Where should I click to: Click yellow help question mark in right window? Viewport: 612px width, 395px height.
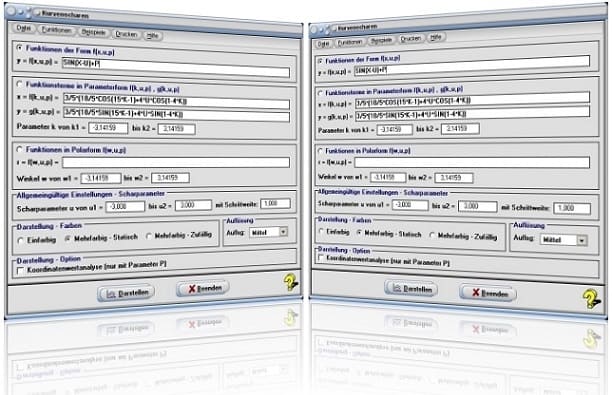tap(592, 299)
